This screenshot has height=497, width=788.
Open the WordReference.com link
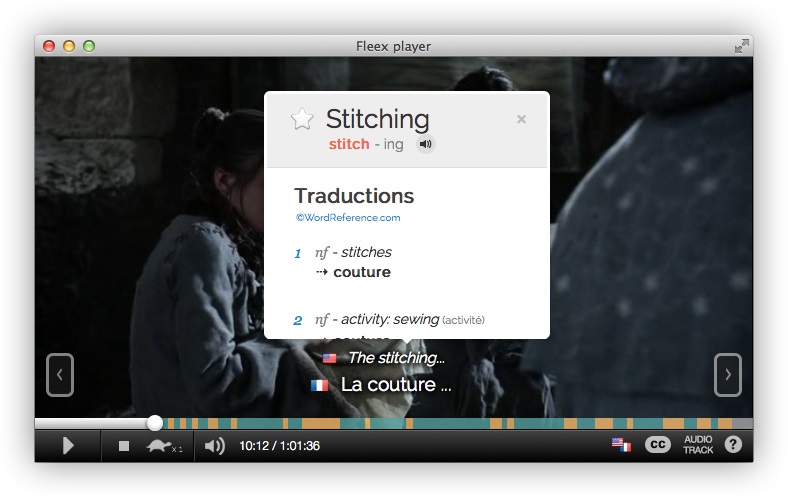coord(348,218)
